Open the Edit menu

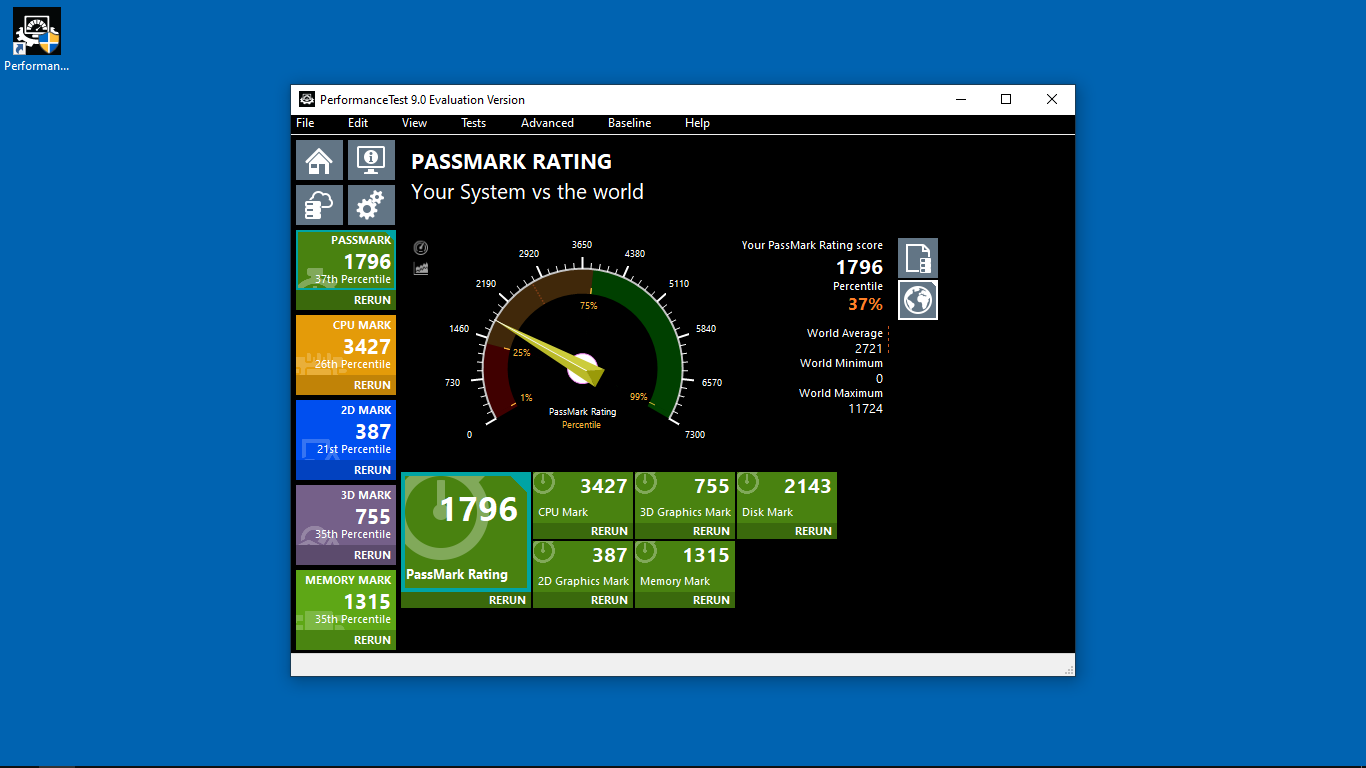pyautogui.click(x=358, y=123)
